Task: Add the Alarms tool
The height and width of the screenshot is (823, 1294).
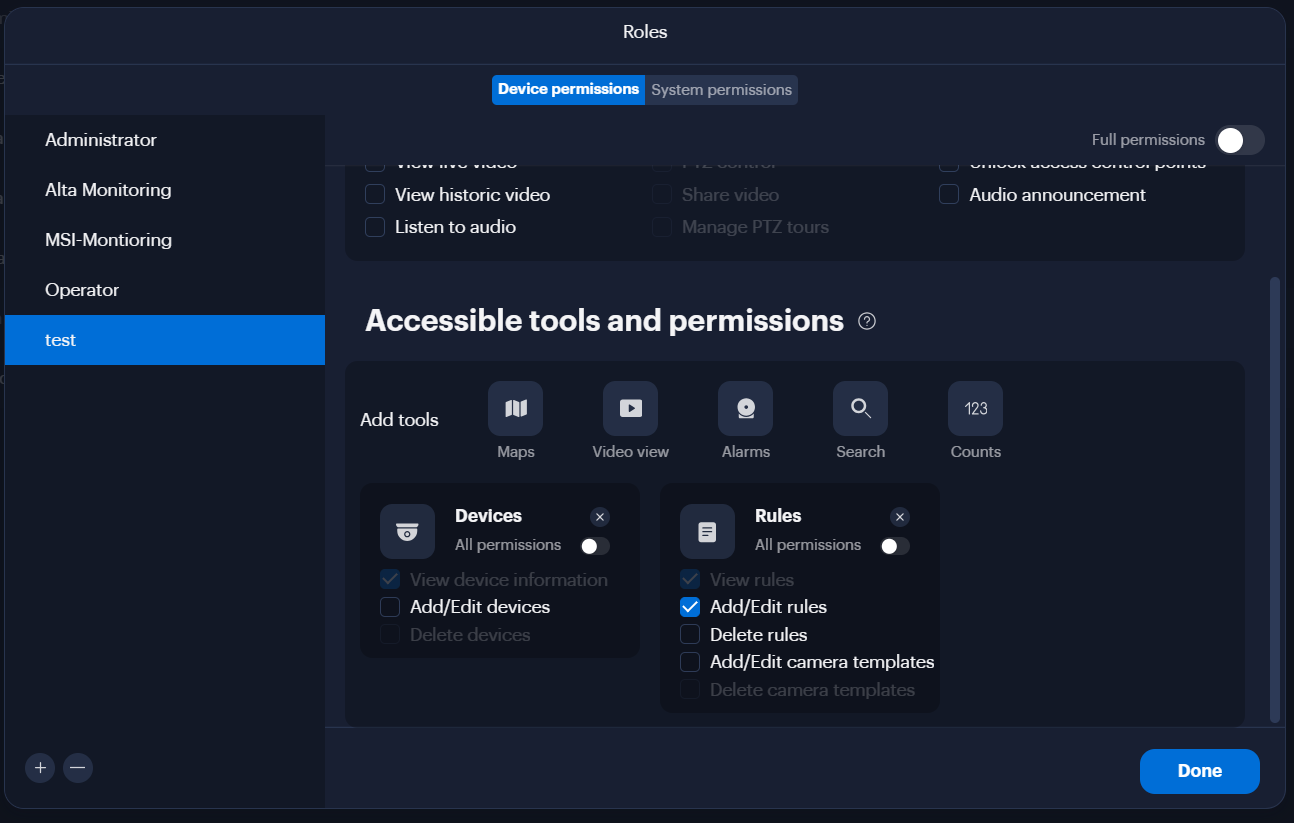Action: [x=745, y=408]
